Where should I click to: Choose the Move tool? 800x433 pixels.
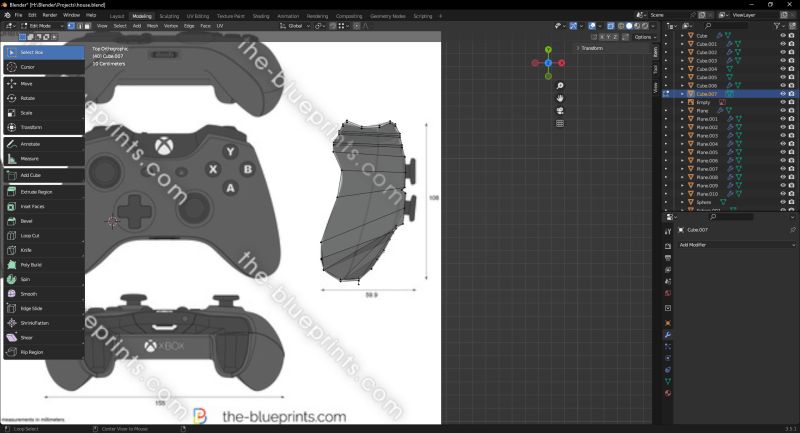[44, 84]
